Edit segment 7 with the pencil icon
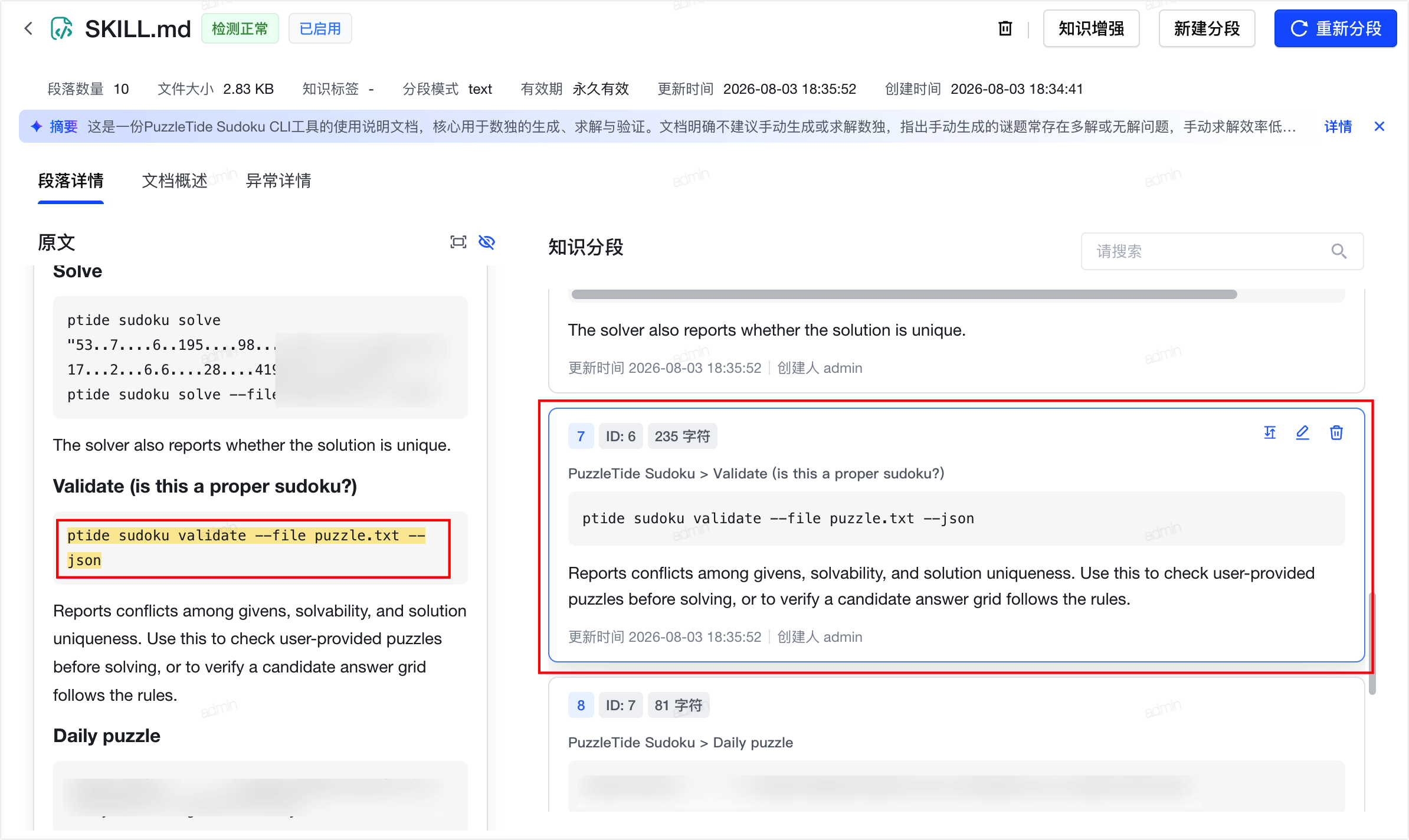 pos(1303,432)
